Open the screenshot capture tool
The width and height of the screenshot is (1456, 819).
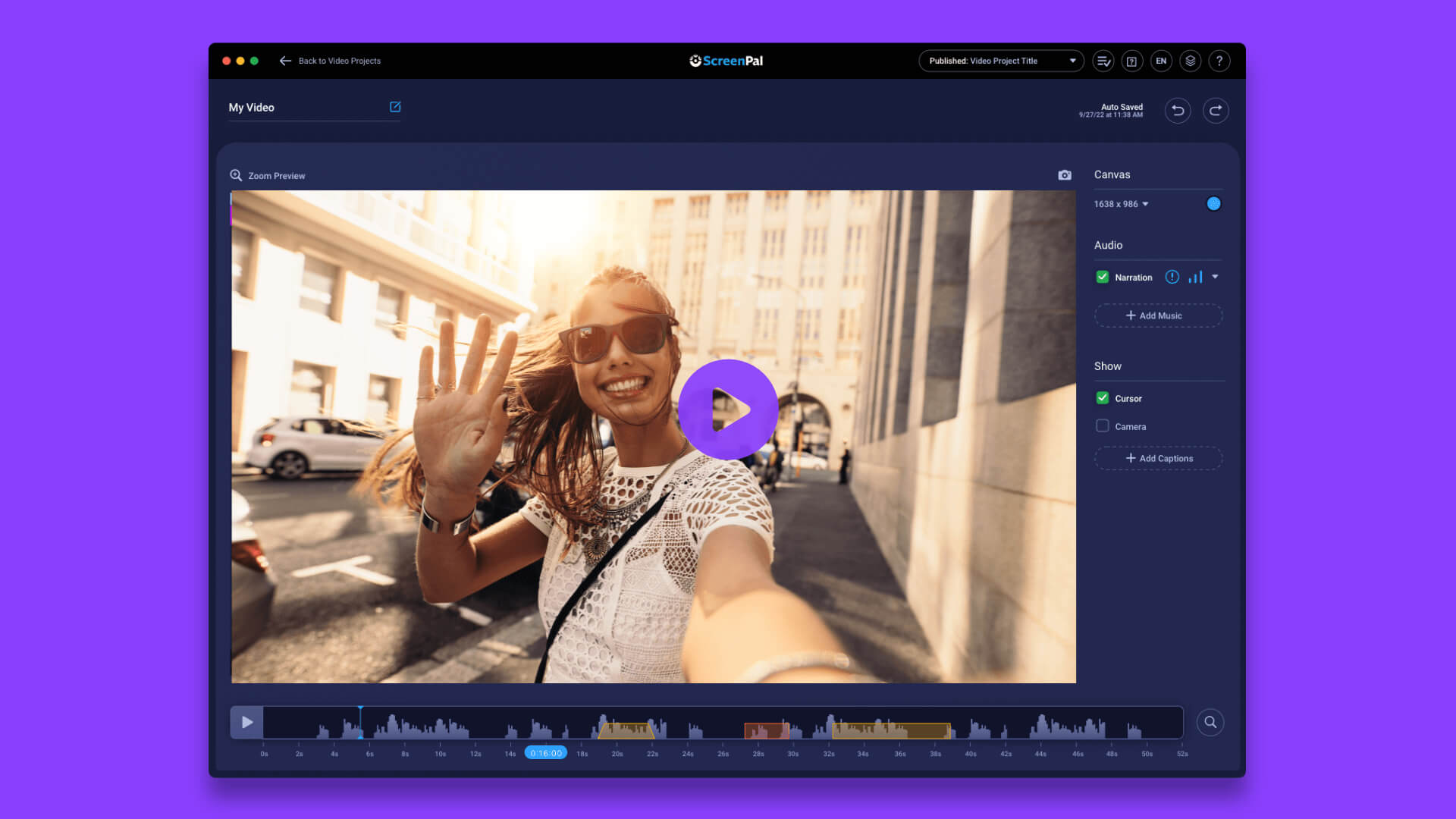pyautogui.click(x=1065, y=175)
